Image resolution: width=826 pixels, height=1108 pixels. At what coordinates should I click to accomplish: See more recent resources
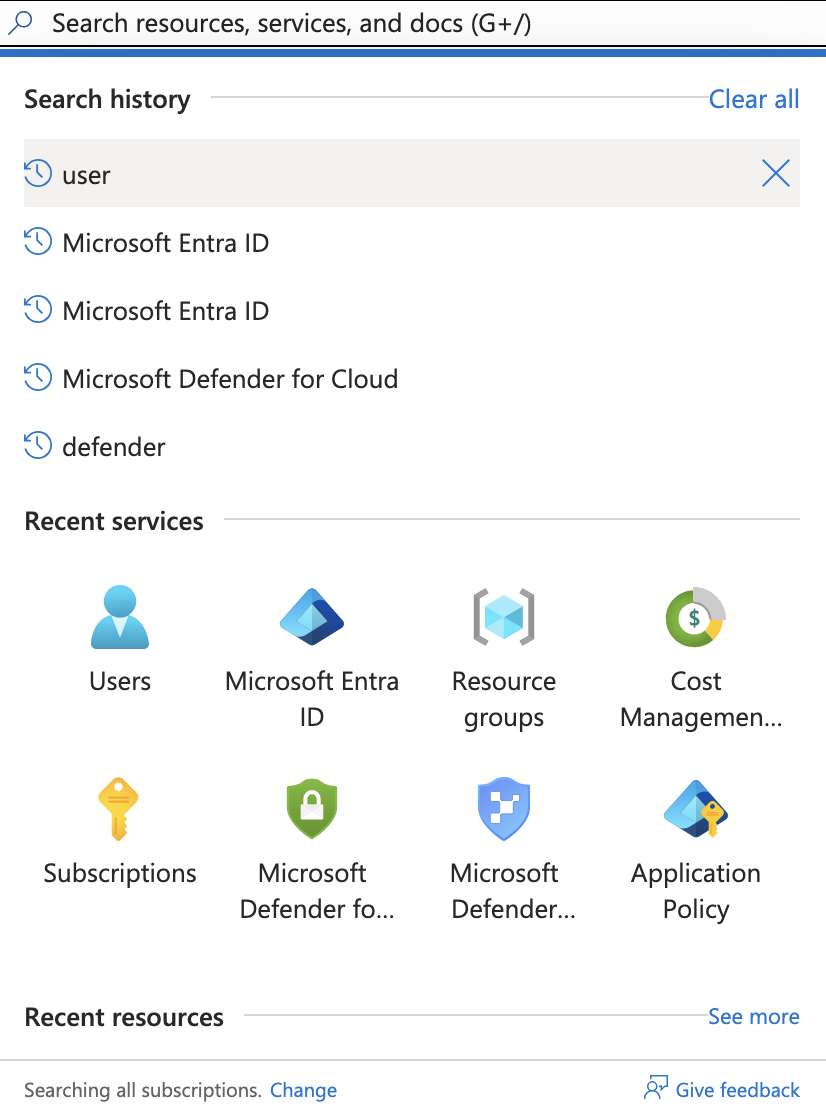click(754, 1016)
